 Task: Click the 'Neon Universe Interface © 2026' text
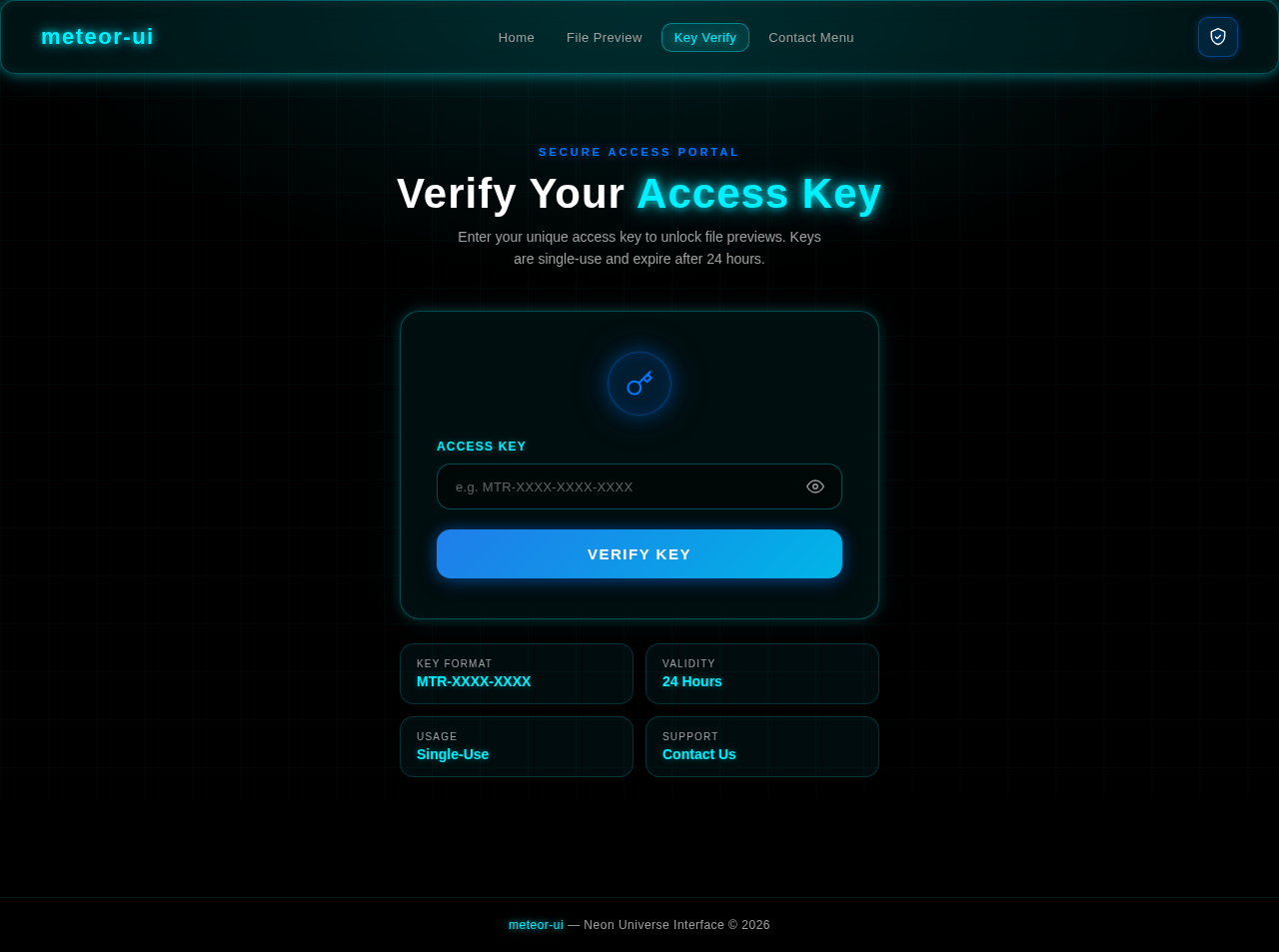point(677,925)
